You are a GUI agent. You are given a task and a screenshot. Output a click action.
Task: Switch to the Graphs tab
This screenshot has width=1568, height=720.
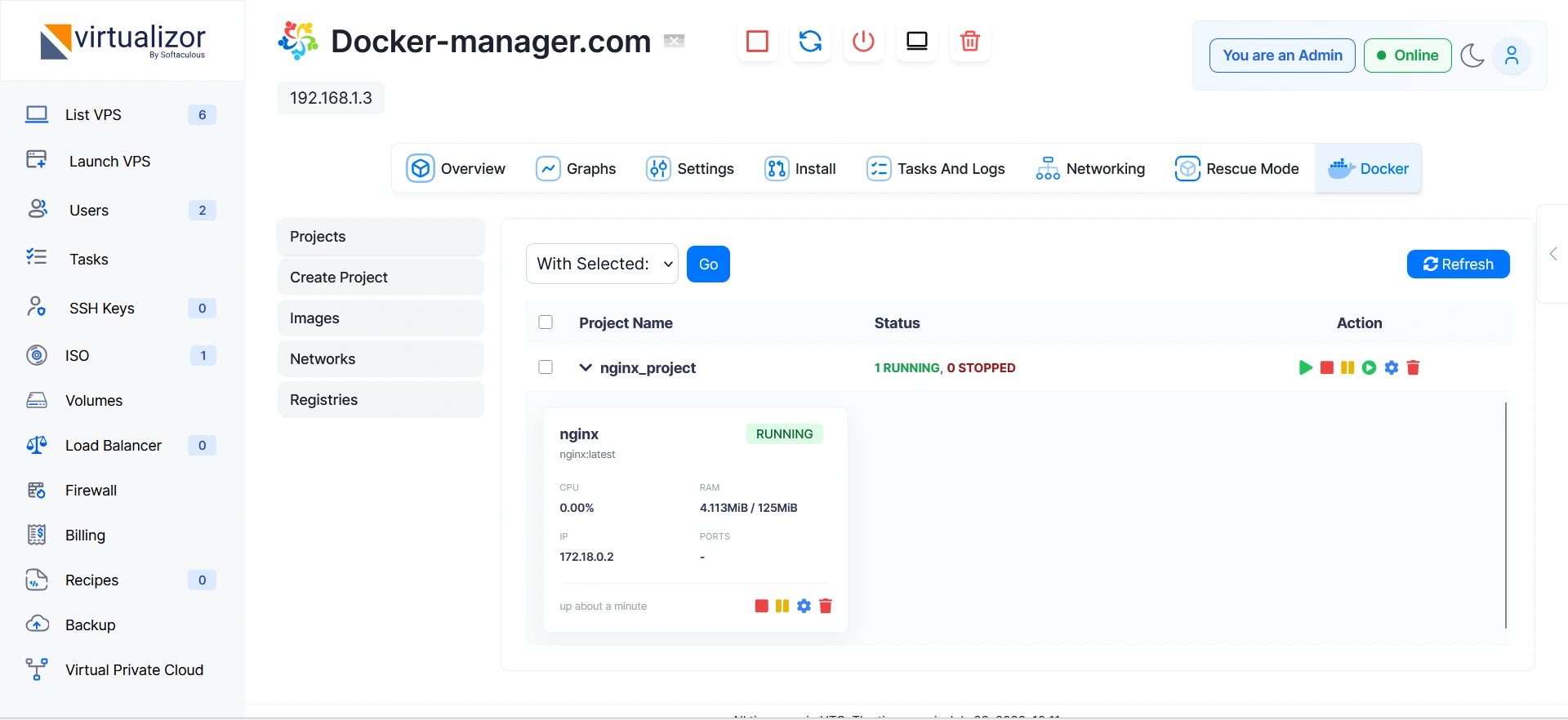coord(576,168)
